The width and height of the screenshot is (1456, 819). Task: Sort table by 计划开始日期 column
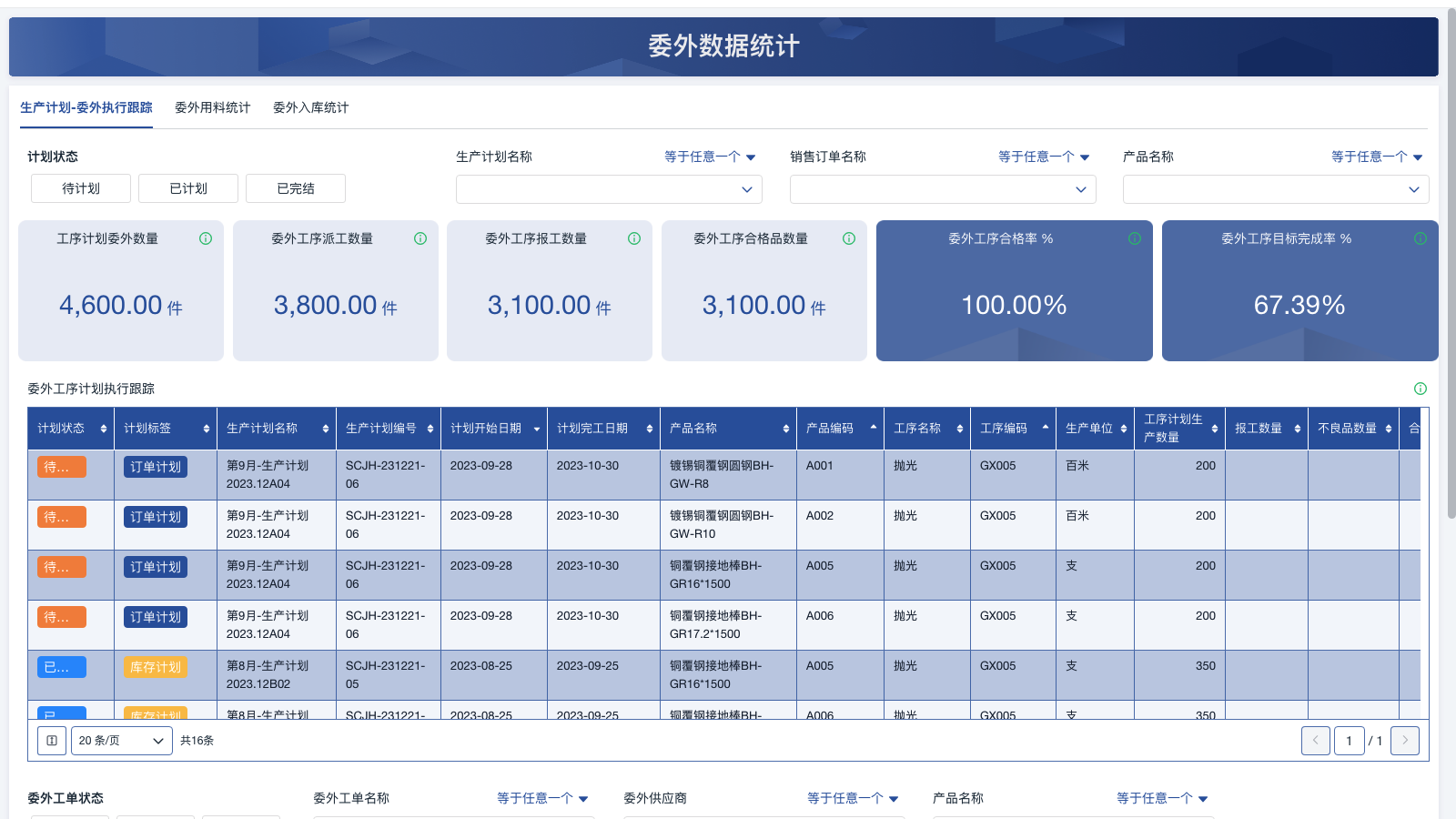pyautogui.click(x=537, y=429)
